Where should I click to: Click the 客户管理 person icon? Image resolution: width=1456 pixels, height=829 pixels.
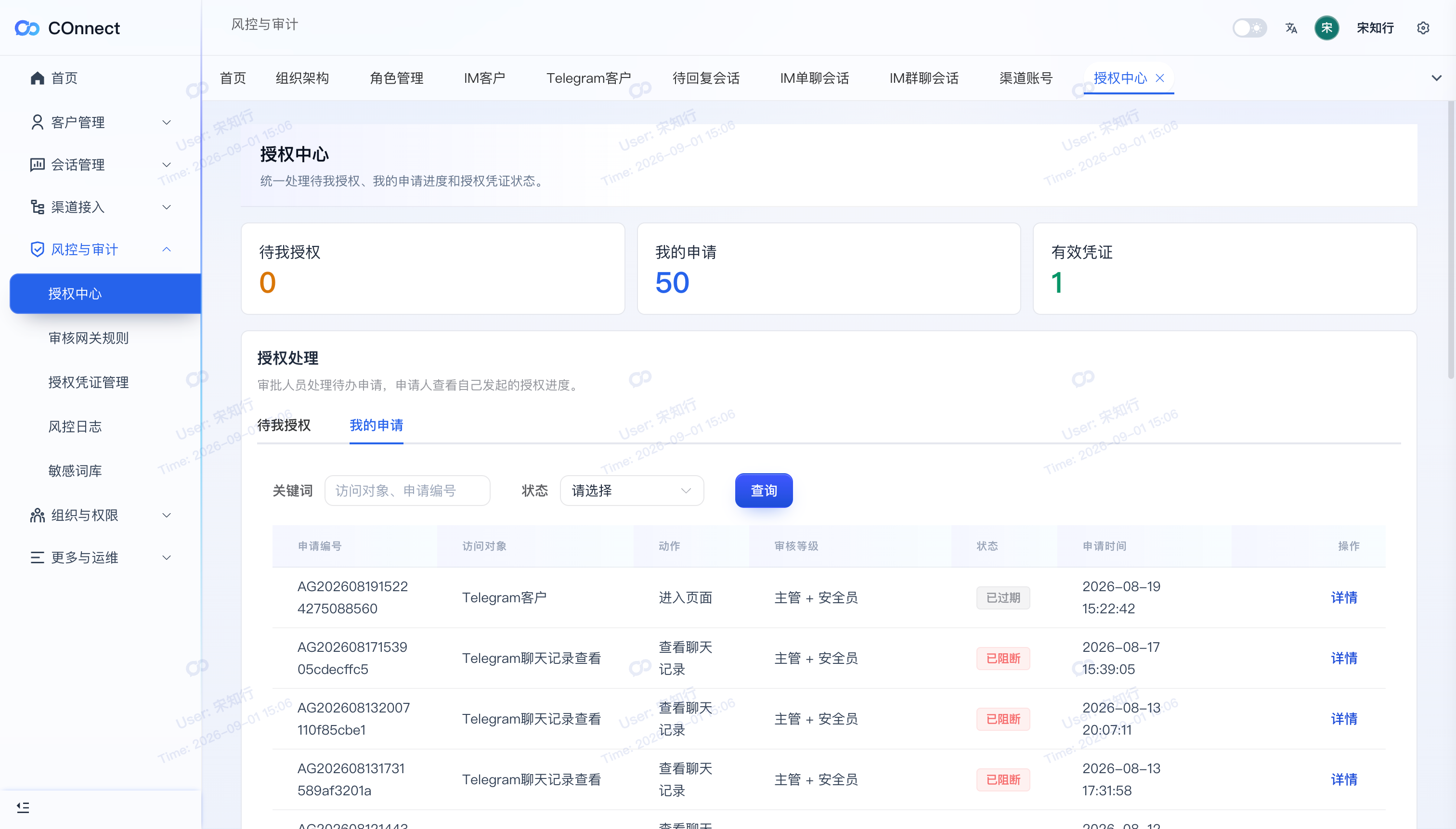click(x=37, y=122)
